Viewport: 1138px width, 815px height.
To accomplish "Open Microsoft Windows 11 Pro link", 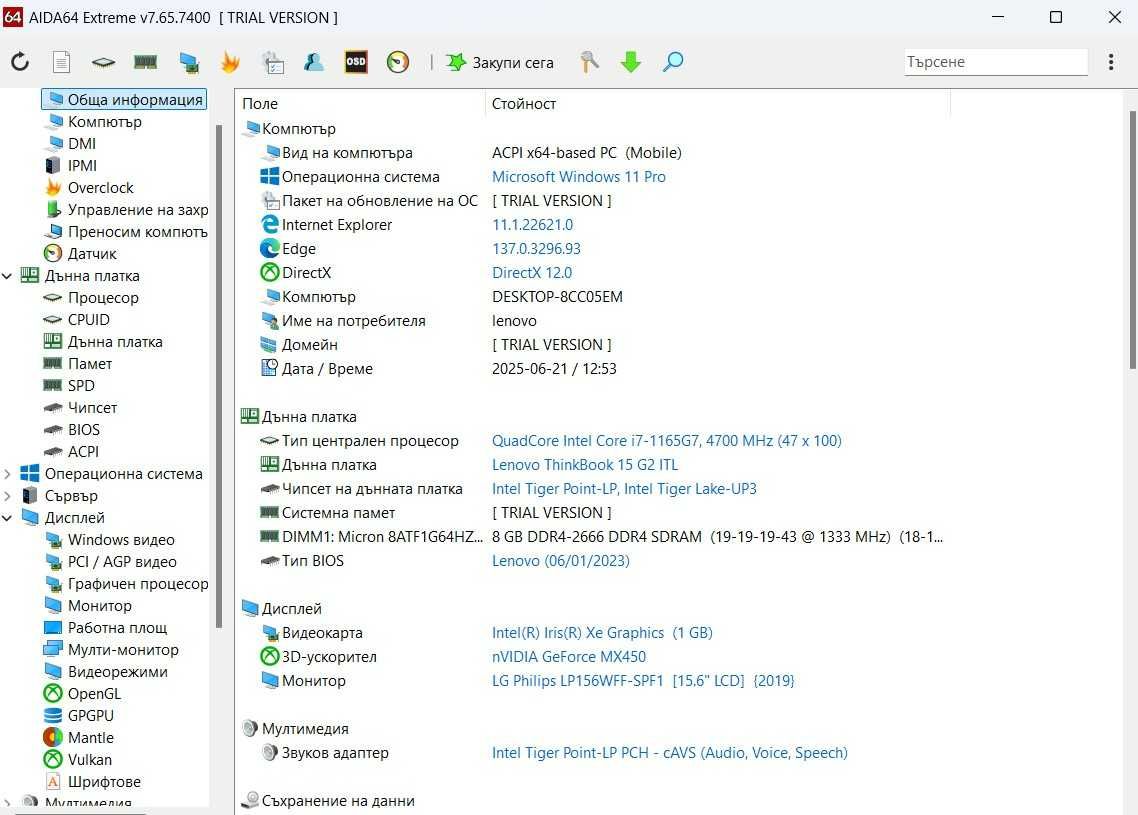I will 578,176.
